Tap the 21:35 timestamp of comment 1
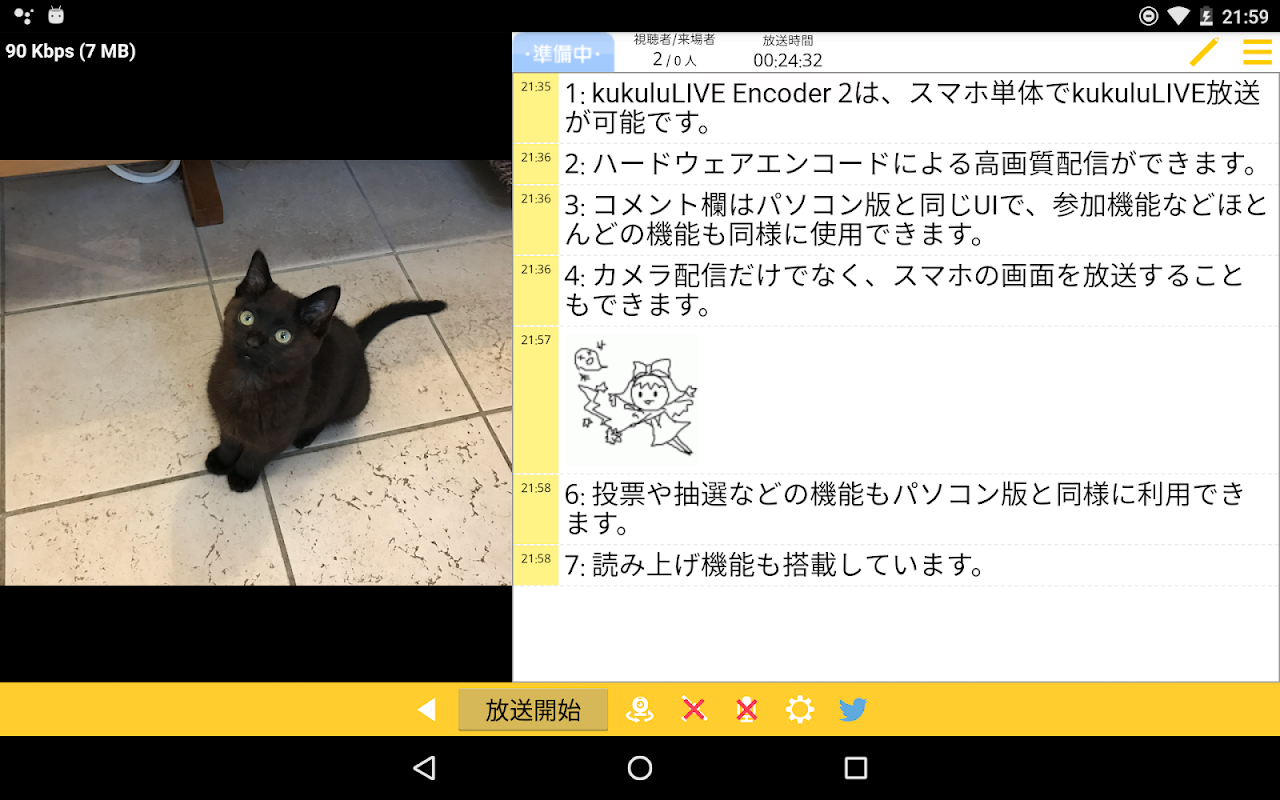Screen dimensions: 1280x800 (536, 87)
